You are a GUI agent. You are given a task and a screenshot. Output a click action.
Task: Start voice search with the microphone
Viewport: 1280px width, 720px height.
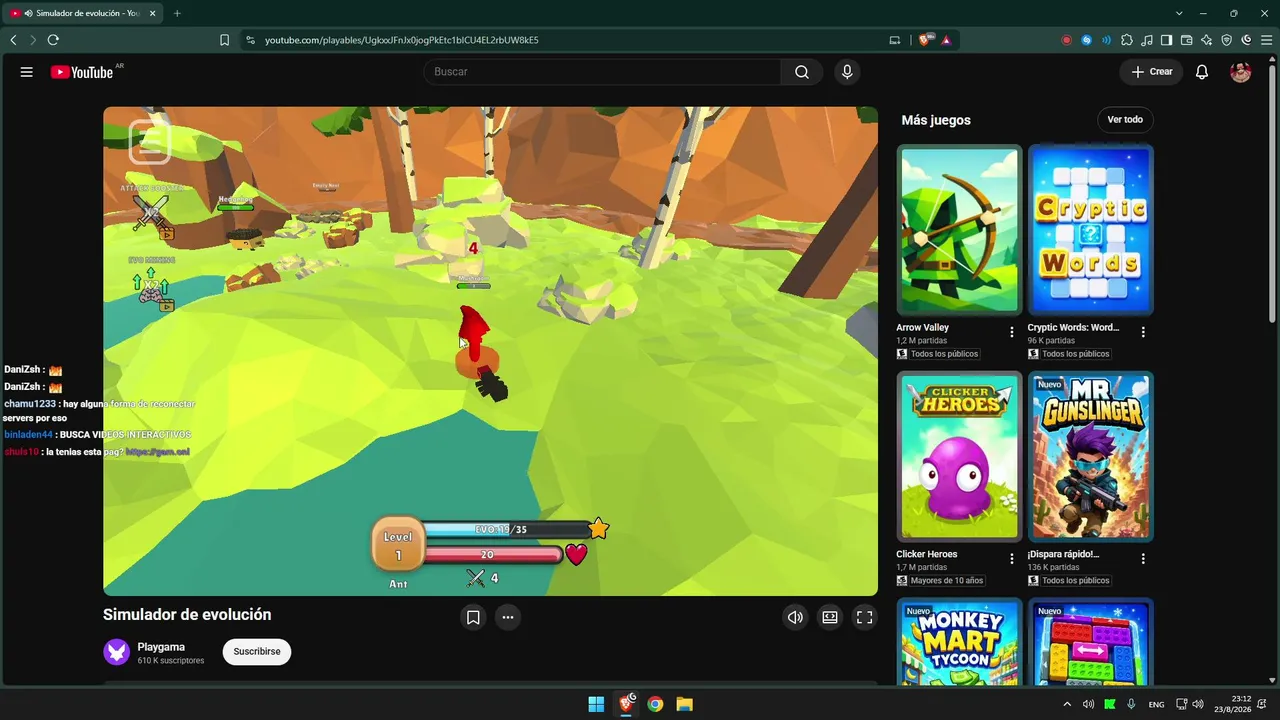[847, 72]
